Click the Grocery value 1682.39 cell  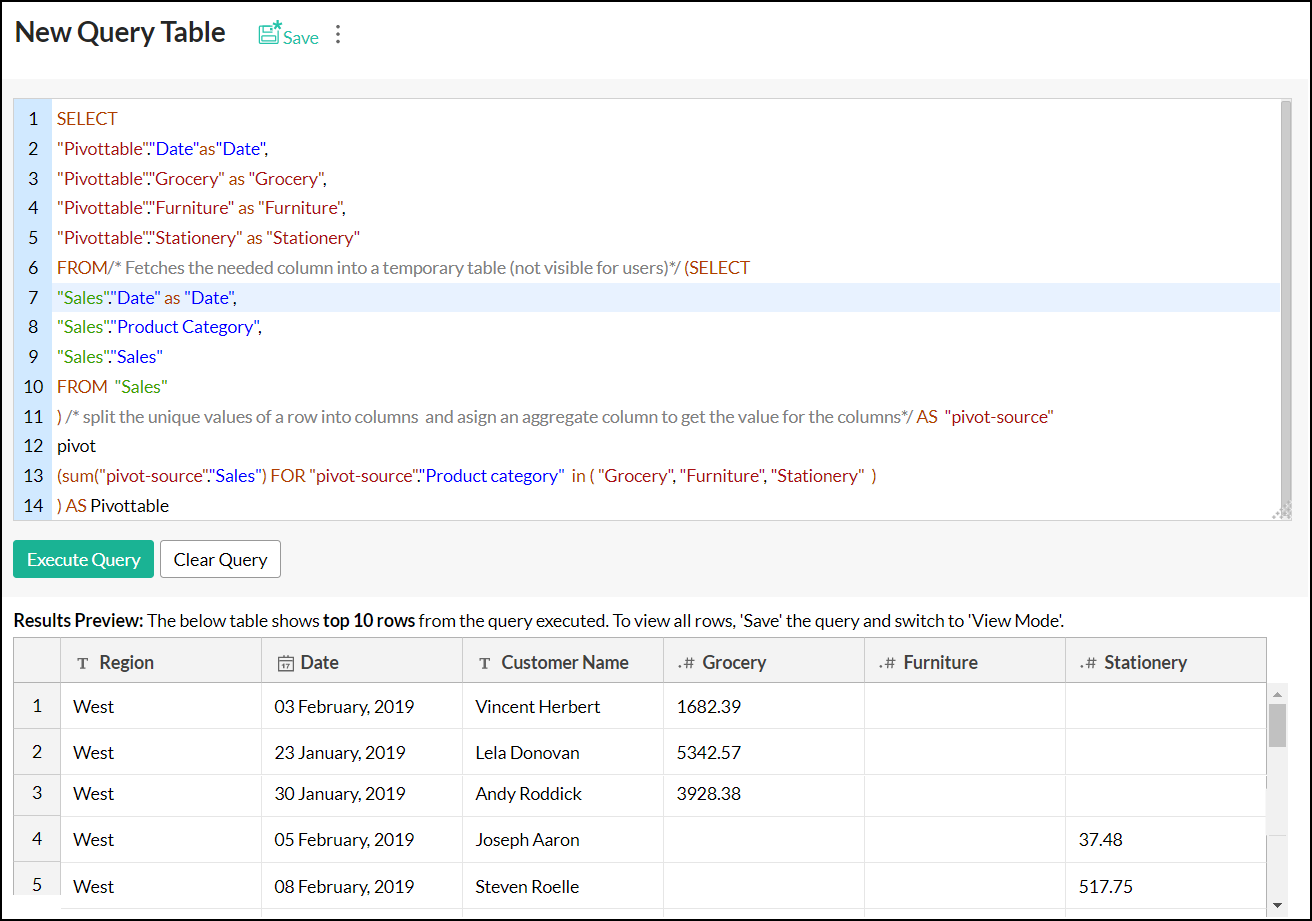(708, 706)
